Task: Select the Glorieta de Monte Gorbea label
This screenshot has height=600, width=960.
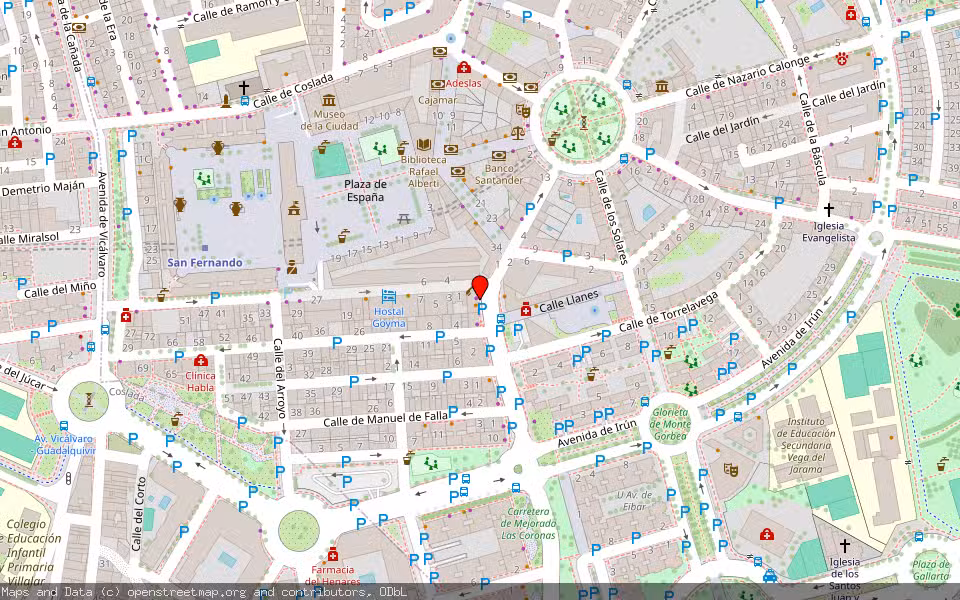Action: click(670, 424)
